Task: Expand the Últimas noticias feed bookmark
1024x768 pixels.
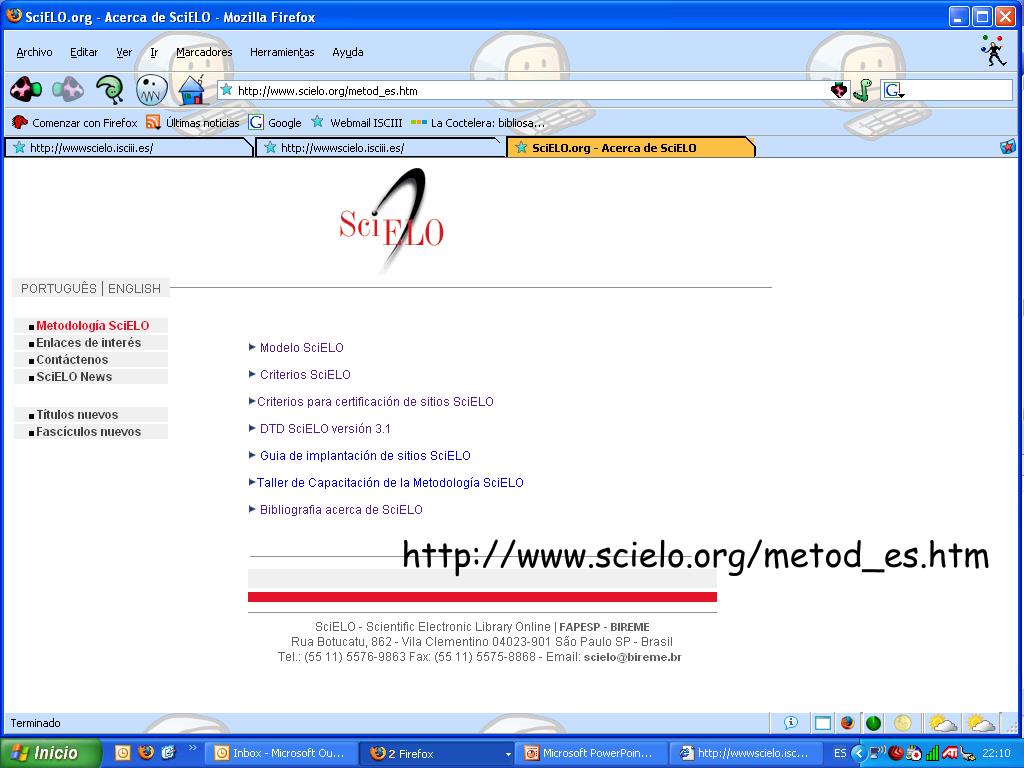Action: (x=193, y=122)
